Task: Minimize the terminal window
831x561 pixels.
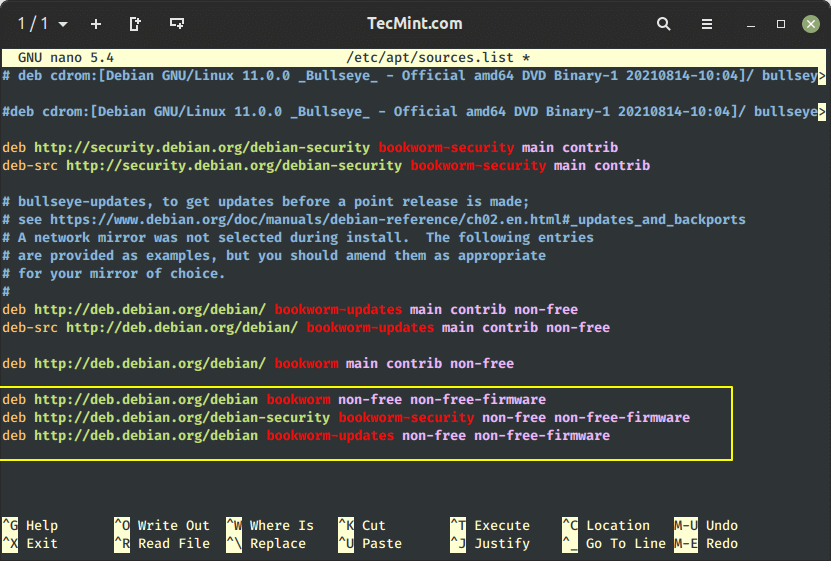Action: 750,25
